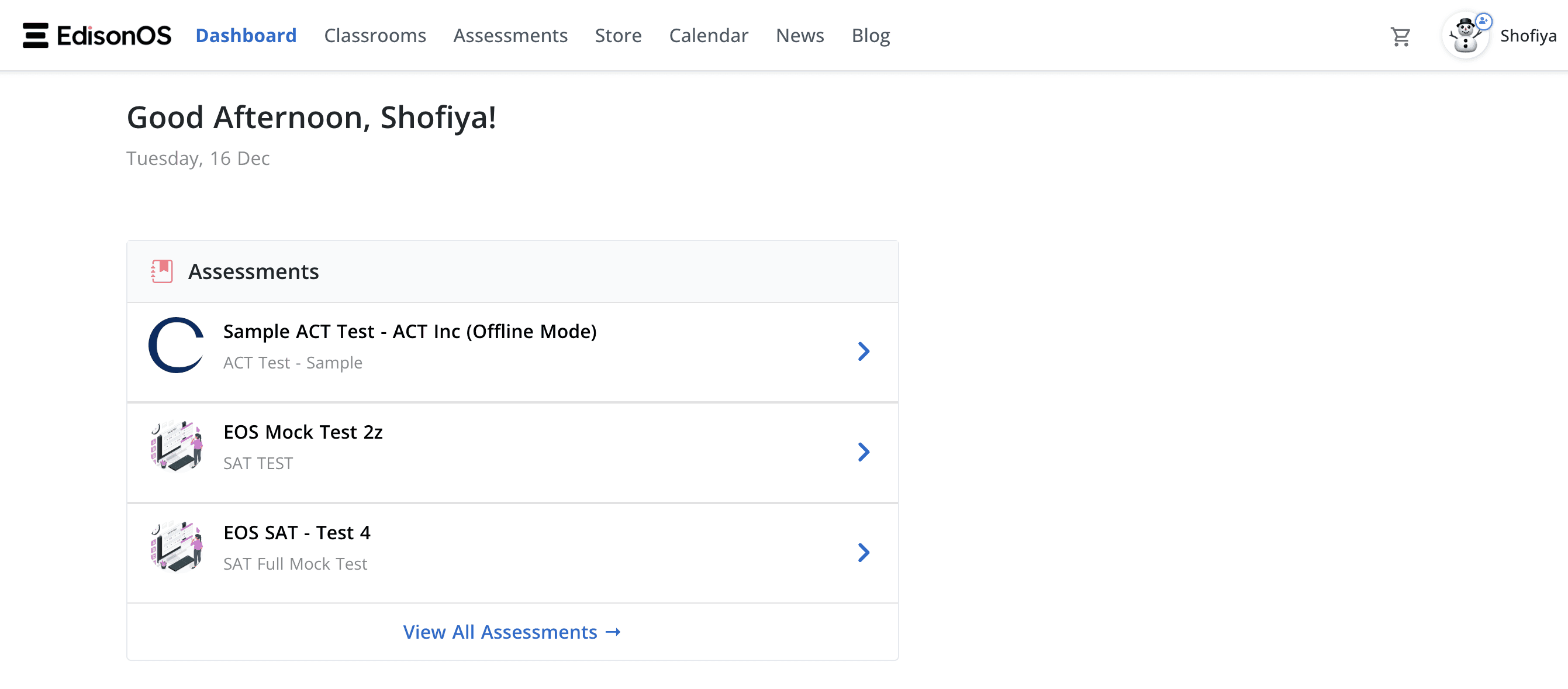
Task: Go to the Dashboard tab
Action: tap(246, 35)
